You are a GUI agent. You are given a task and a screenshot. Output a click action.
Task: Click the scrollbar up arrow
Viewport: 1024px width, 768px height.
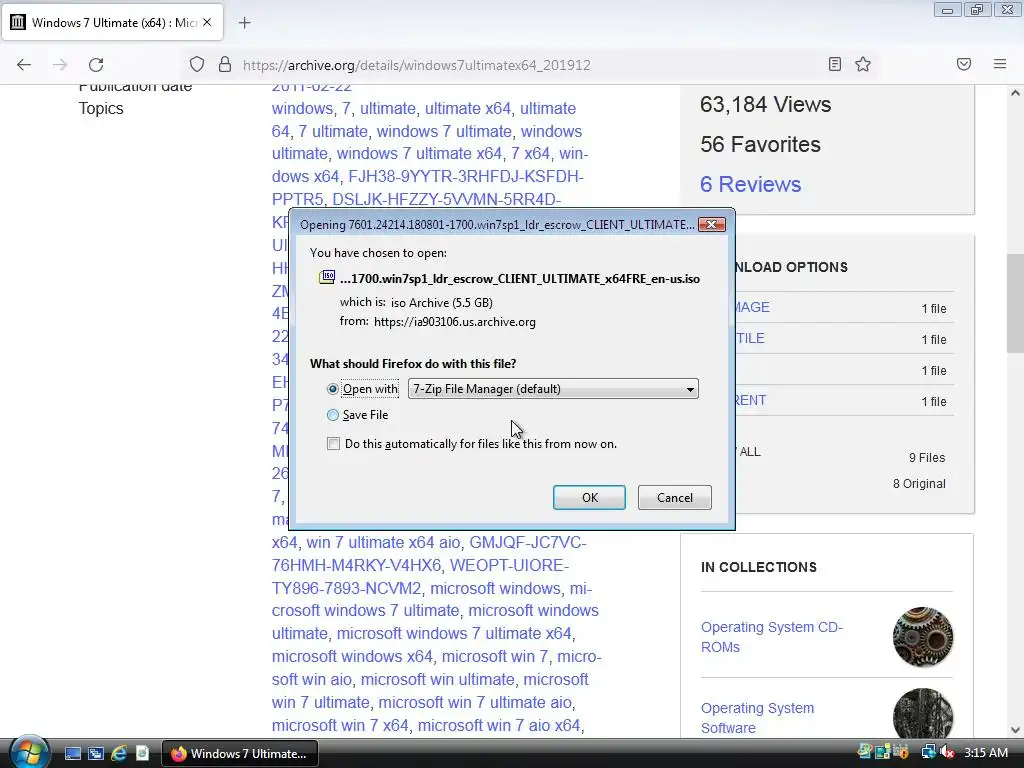[x=1015, y=93]
